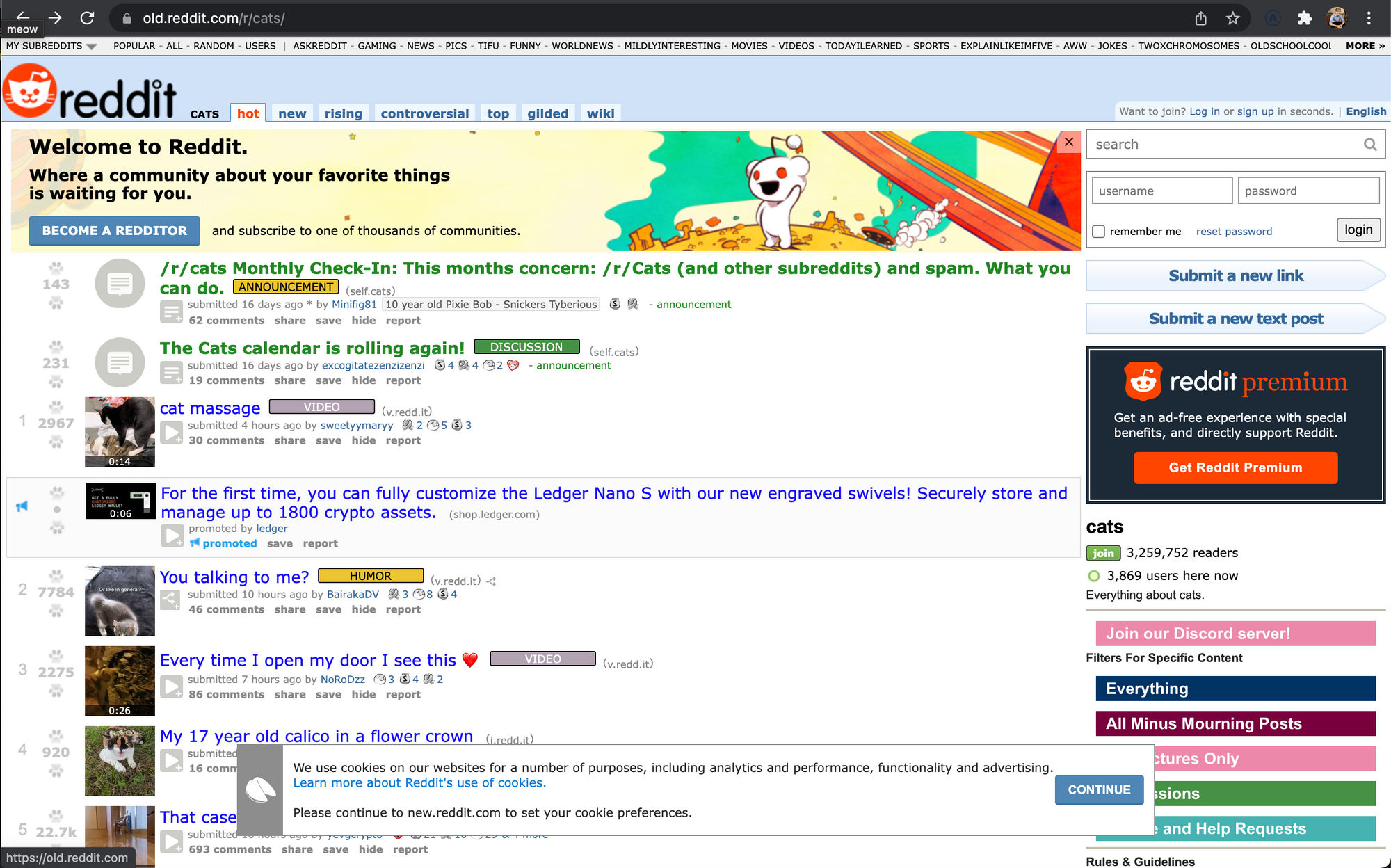Image resolution: width=1391 pixels, height=868 pixels.
Task: Click the save bookmark icon on cat massage post
Action: click(x=327, y=441)
